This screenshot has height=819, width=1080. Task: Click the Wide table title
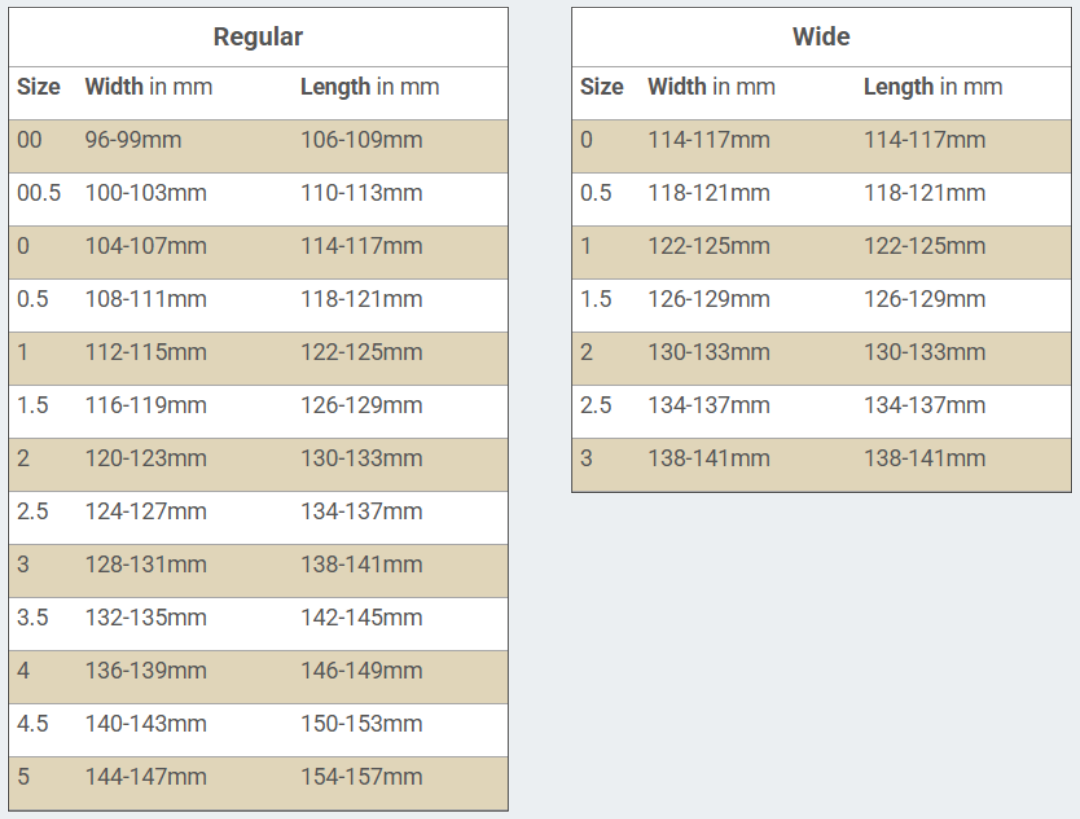[x=821, y=38]
